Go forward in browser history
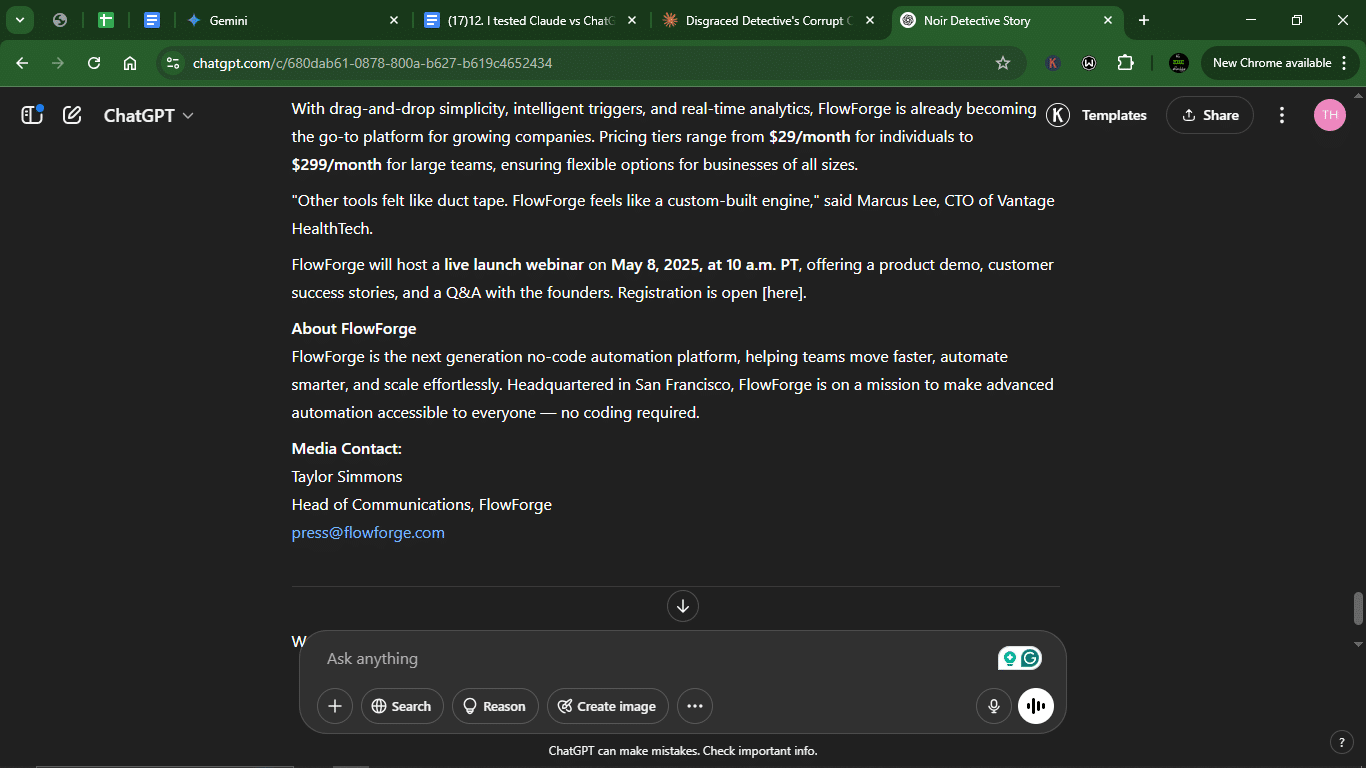Image resolution: width=1366 pixels, height=768 pixels. tap(58, 63)
